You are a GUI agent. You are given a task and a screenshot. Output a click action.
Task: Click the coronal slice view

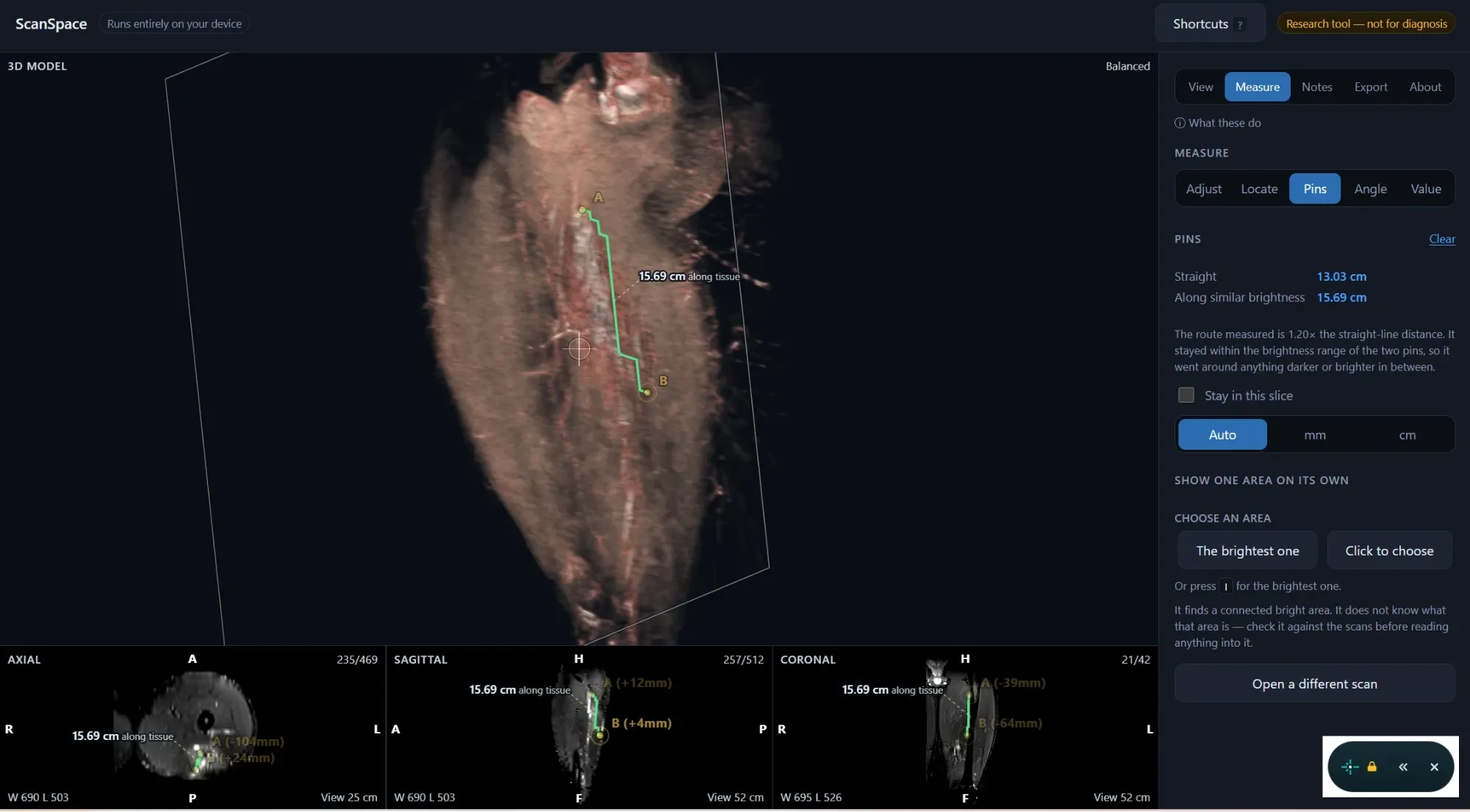pyautogui.click(x=965, y=727)
